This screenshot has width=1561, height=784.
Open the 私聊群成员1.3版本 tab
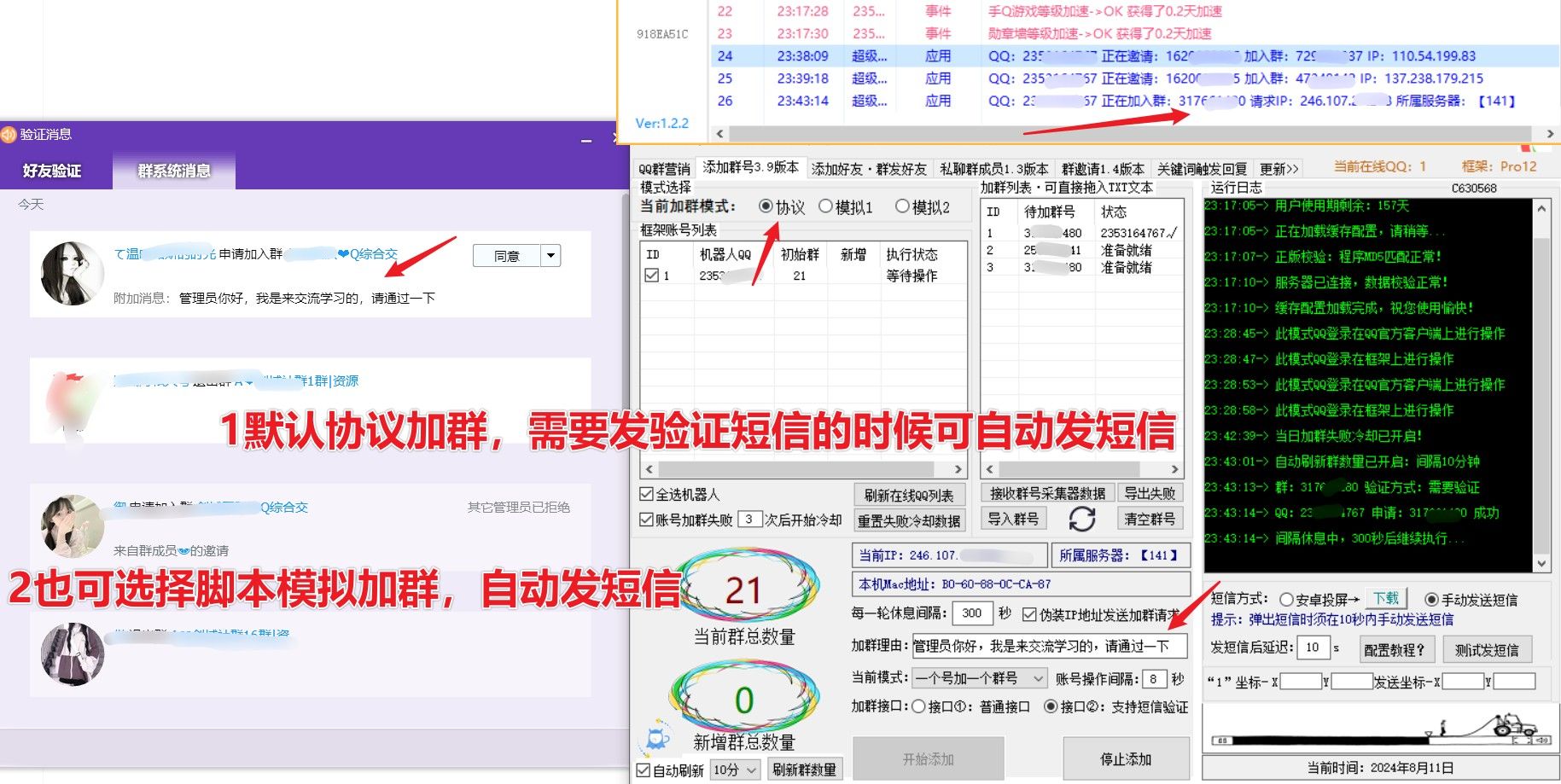click(993, 169)
